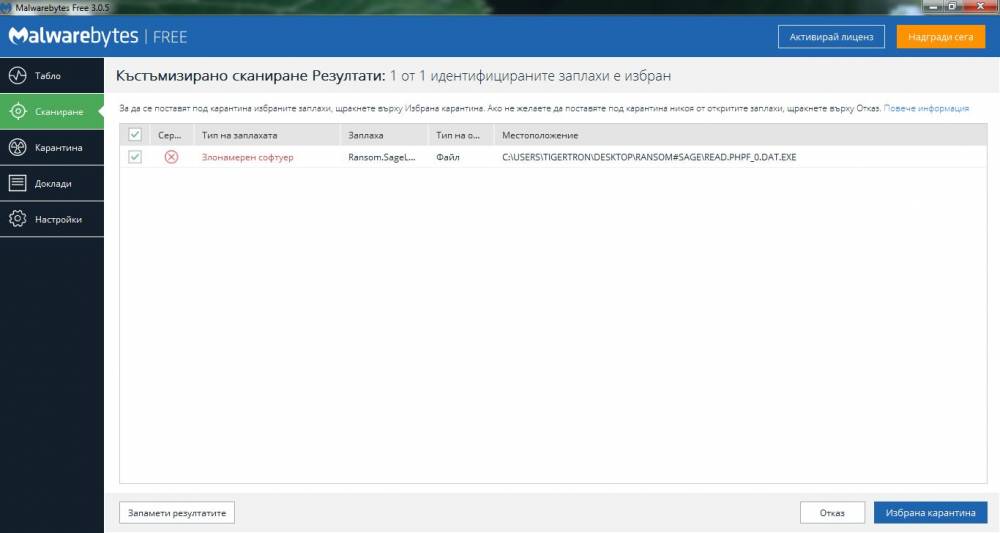Image resolution: width=1000 pixels, height=533 pixels.
Task: Open the Табло dashboard icon in sidebar
Action: 17,75
